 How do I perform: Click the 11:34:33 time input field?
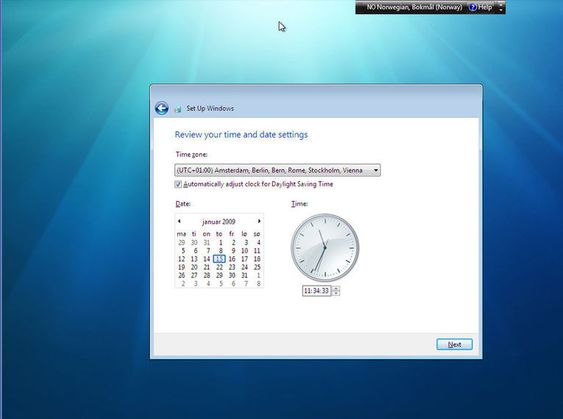[x=316, y=290]
